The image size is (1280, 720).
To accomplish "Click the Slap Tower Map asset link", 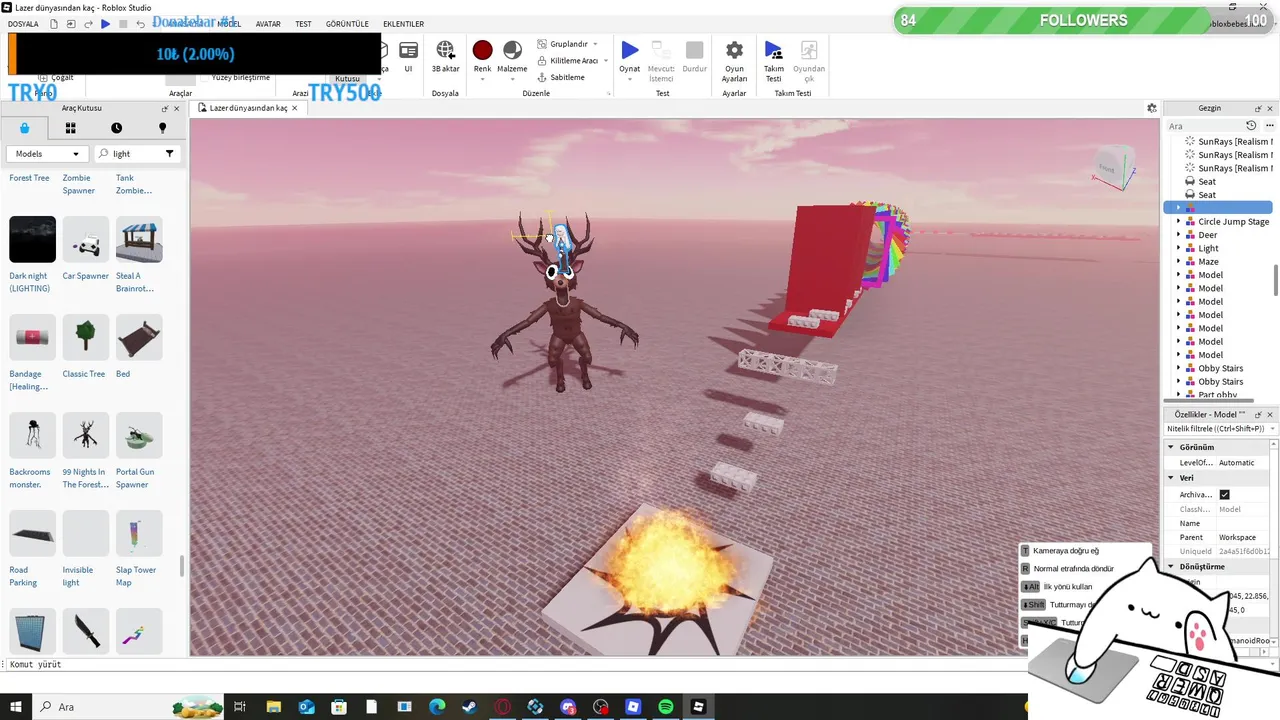I will pos(136,576).
